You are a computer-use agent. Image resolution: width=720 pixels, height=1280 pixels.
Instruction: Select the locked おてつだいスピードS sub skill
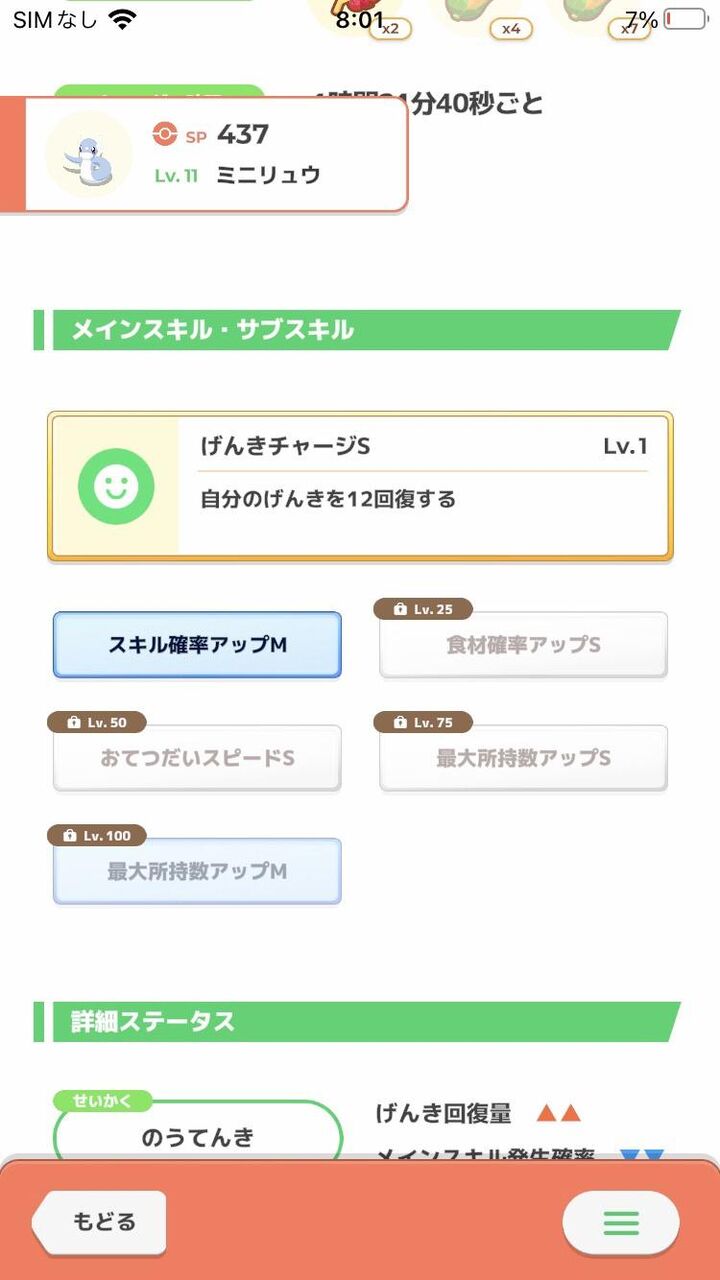(197, 758)
